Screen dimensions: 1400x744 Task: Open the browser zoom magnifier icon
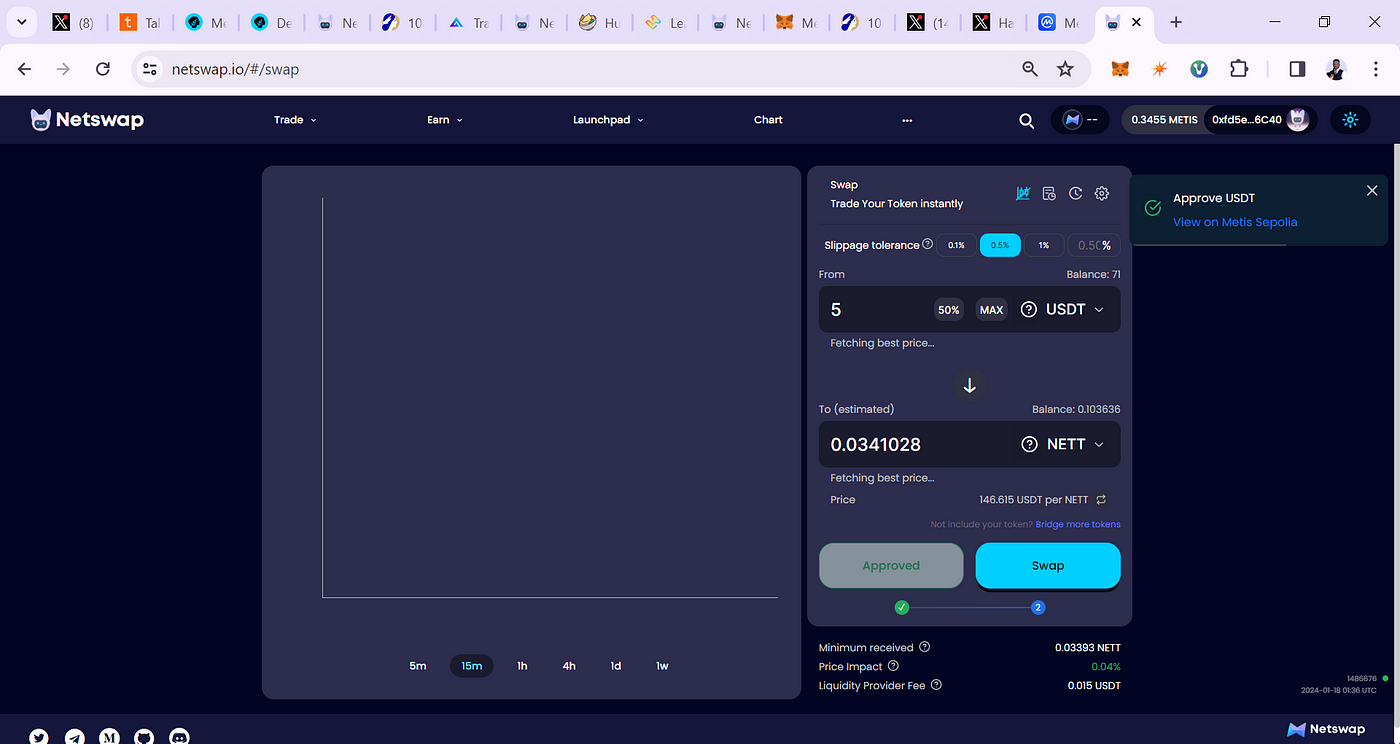pos(1030,69)
